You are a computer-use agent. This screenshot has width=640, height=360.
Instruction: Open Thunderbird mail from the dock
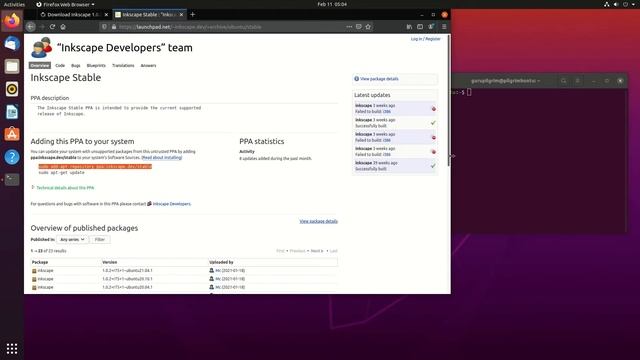[12, 44]
